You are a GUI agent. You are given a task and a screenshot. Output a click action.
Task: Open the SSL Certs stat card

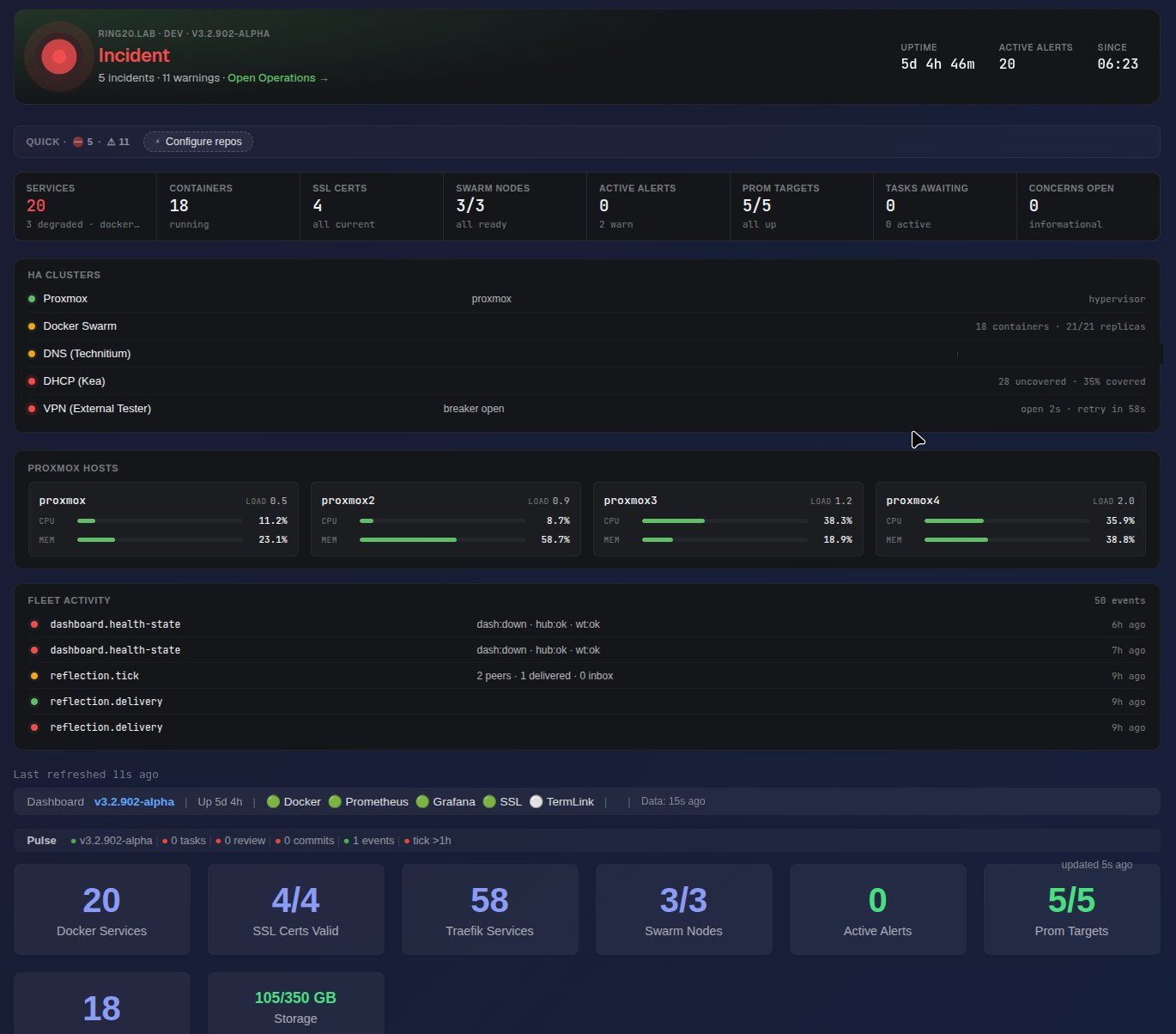pos(372,206)
